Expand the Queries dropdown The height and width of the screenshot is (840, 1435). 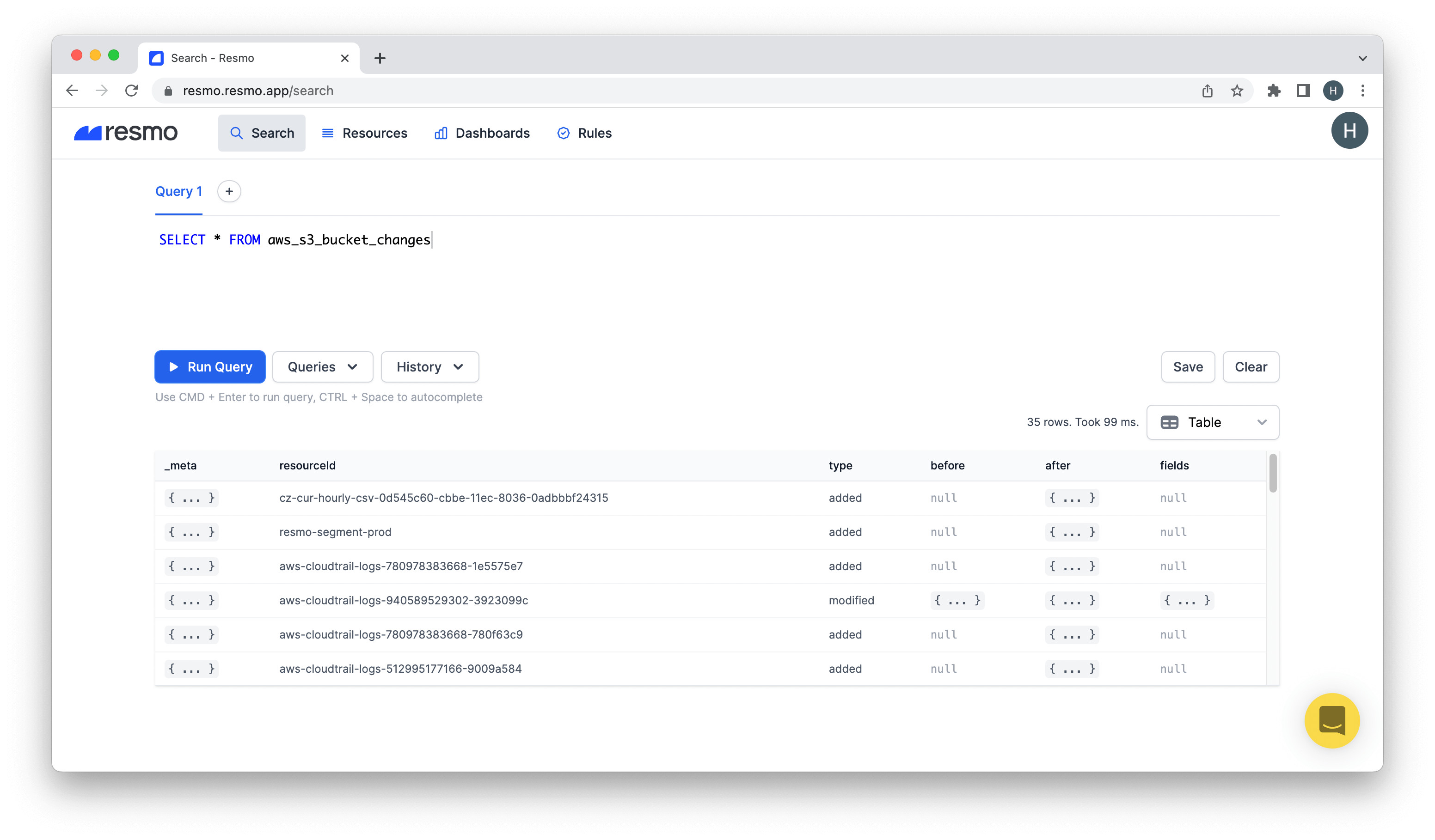click(x=323, y=366)
